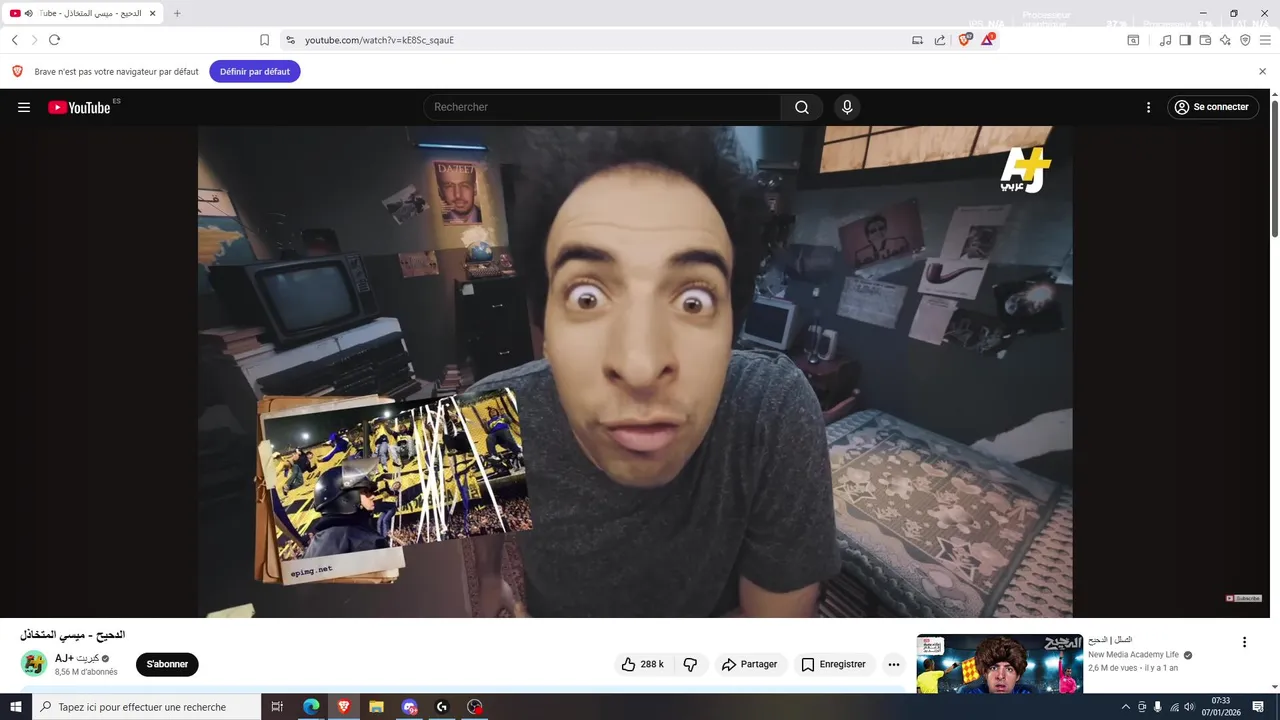Dismiss the Brave default browser banner

(x=1262, y=72)
